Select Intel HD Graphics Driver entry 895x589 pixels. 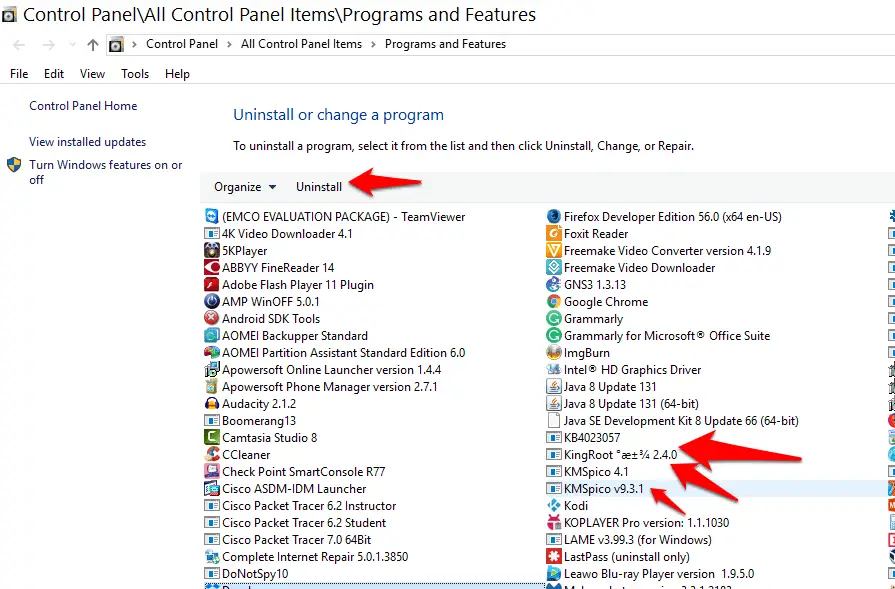632,370
